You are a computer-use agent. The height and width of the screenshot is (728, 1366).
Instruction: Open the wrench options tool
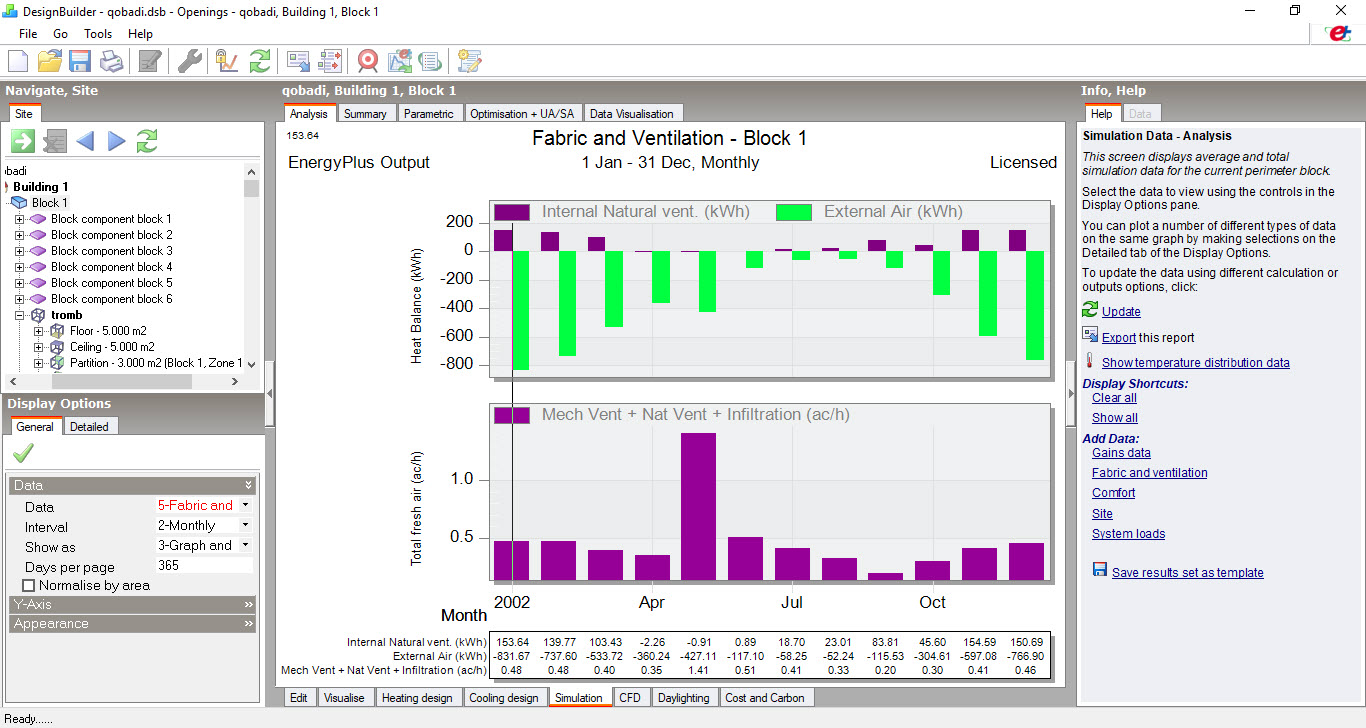[189, 61]
